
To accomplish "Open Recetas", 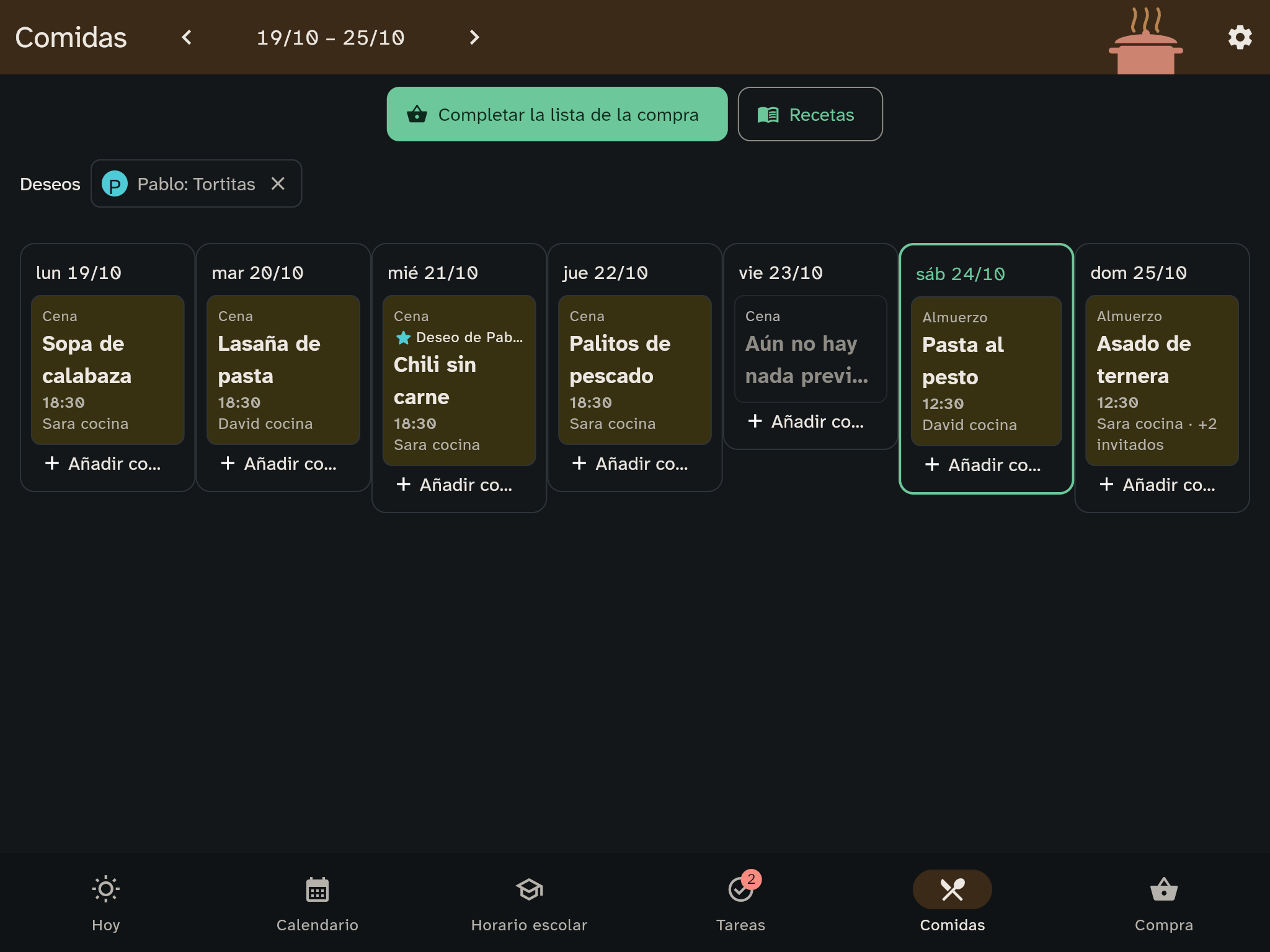I will coord(810,114).
